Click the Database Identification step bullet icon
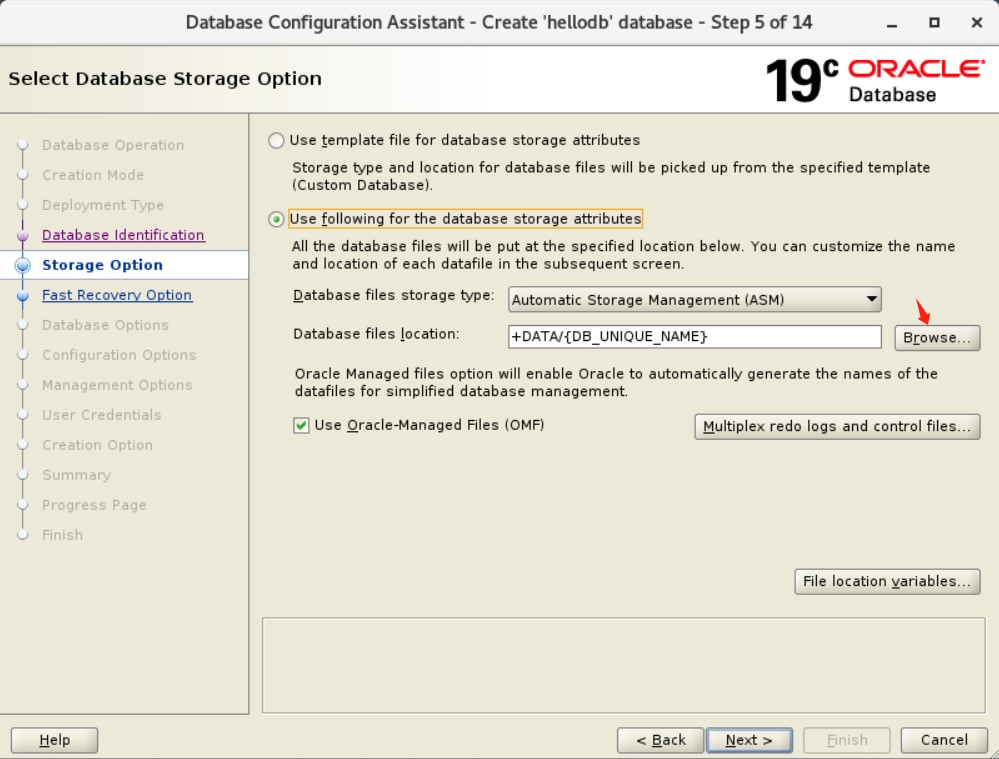999x759 pixels. point(22,236)
